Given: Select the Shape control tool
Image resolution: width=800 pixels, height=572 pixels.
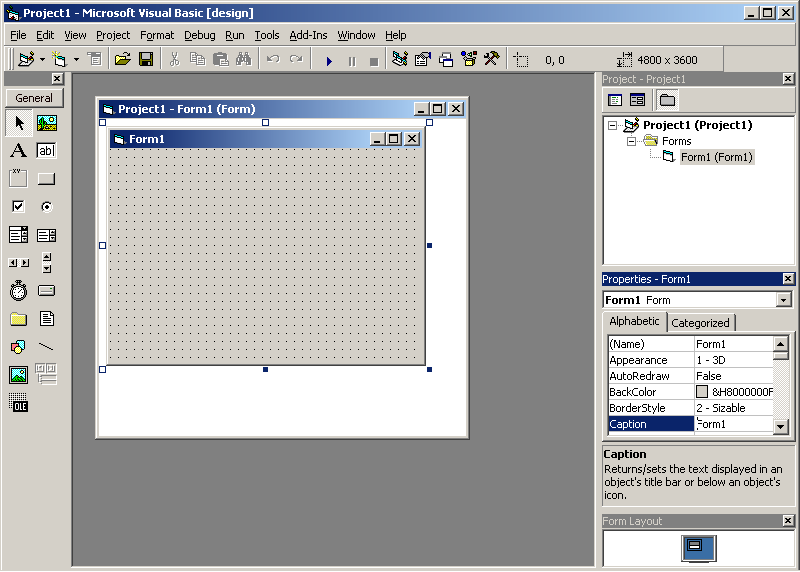Looking at the screenshot, I should point(18,347).
